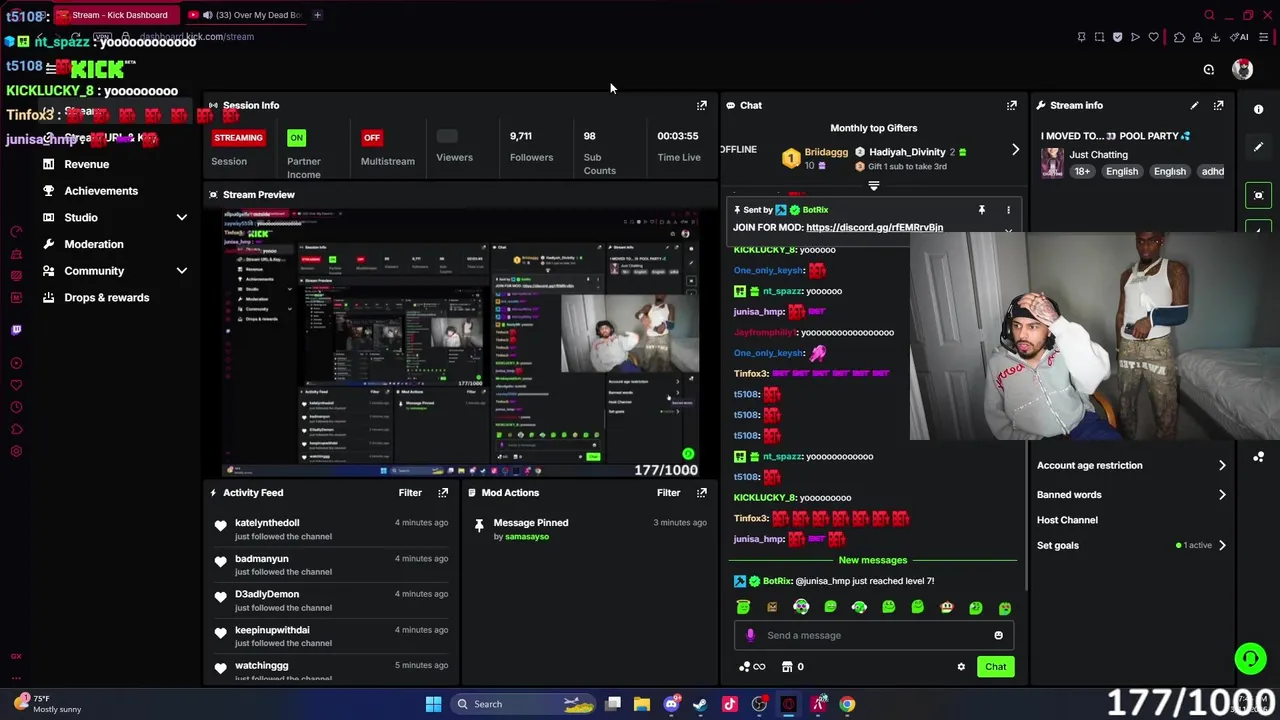
Task: Open the browser AI button
Action: [x=1240, y=37]
